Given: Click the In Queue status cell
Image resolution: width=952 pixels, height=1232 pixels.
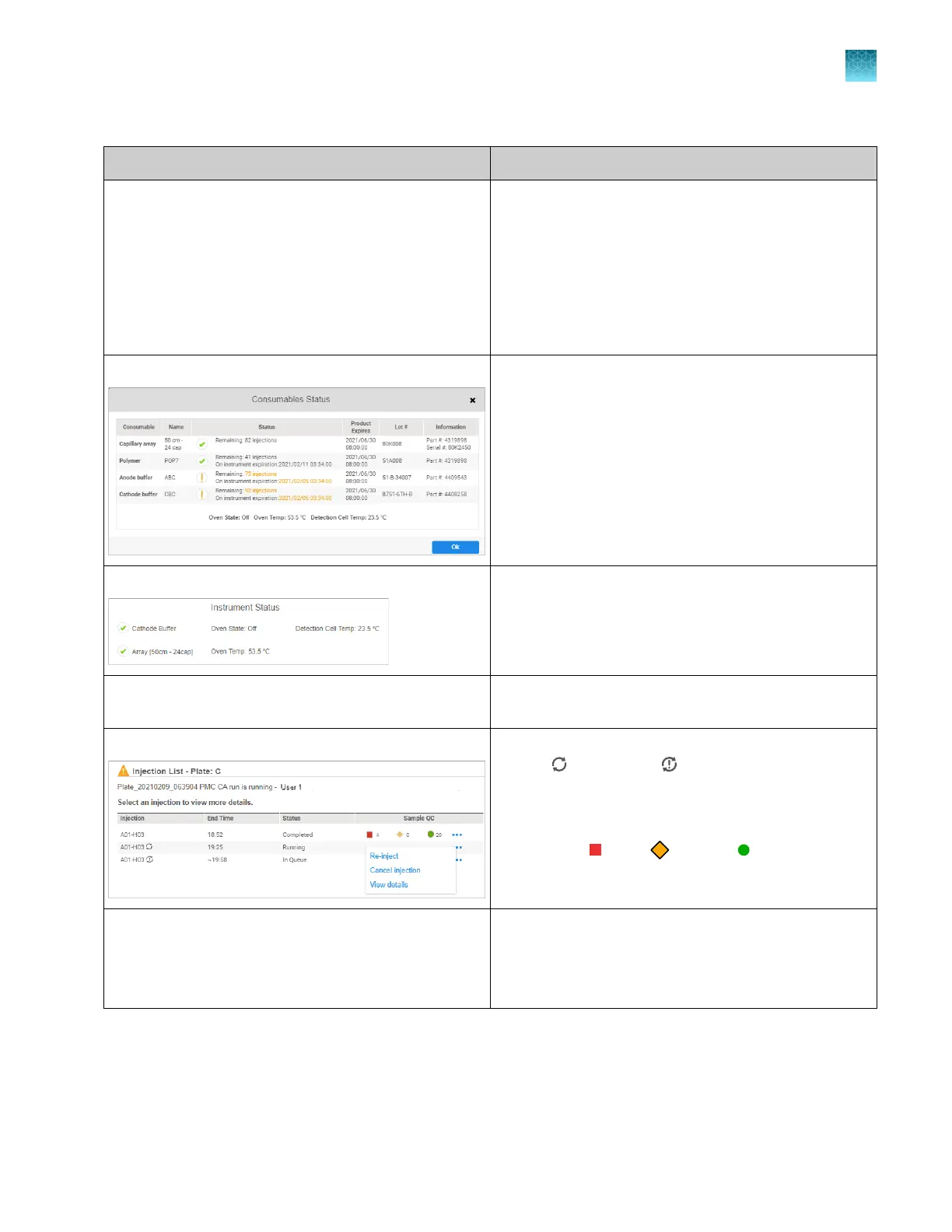Looking at the screenshot, I should 295,859.
